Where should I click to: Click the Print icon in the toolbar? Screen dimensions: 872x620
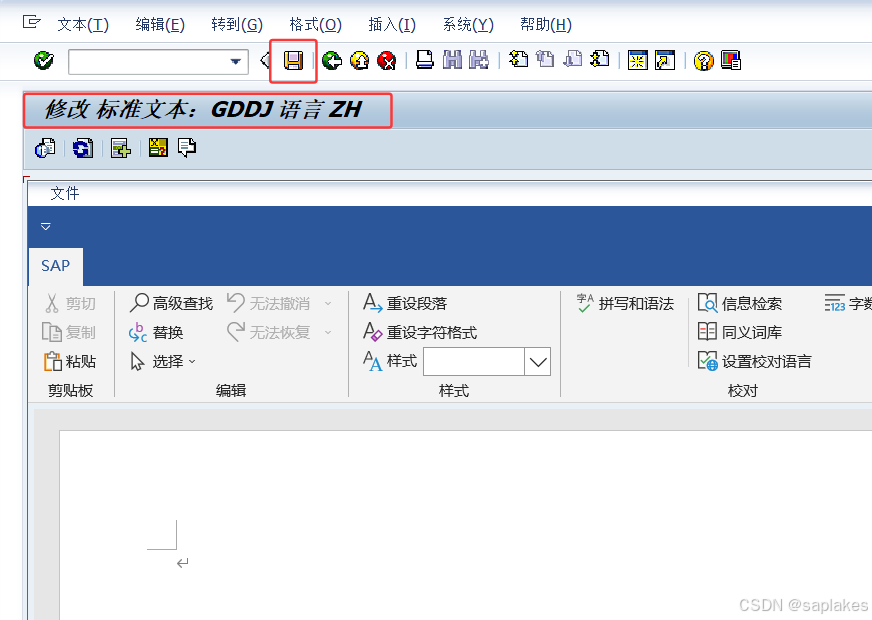[x=424, y=59]
